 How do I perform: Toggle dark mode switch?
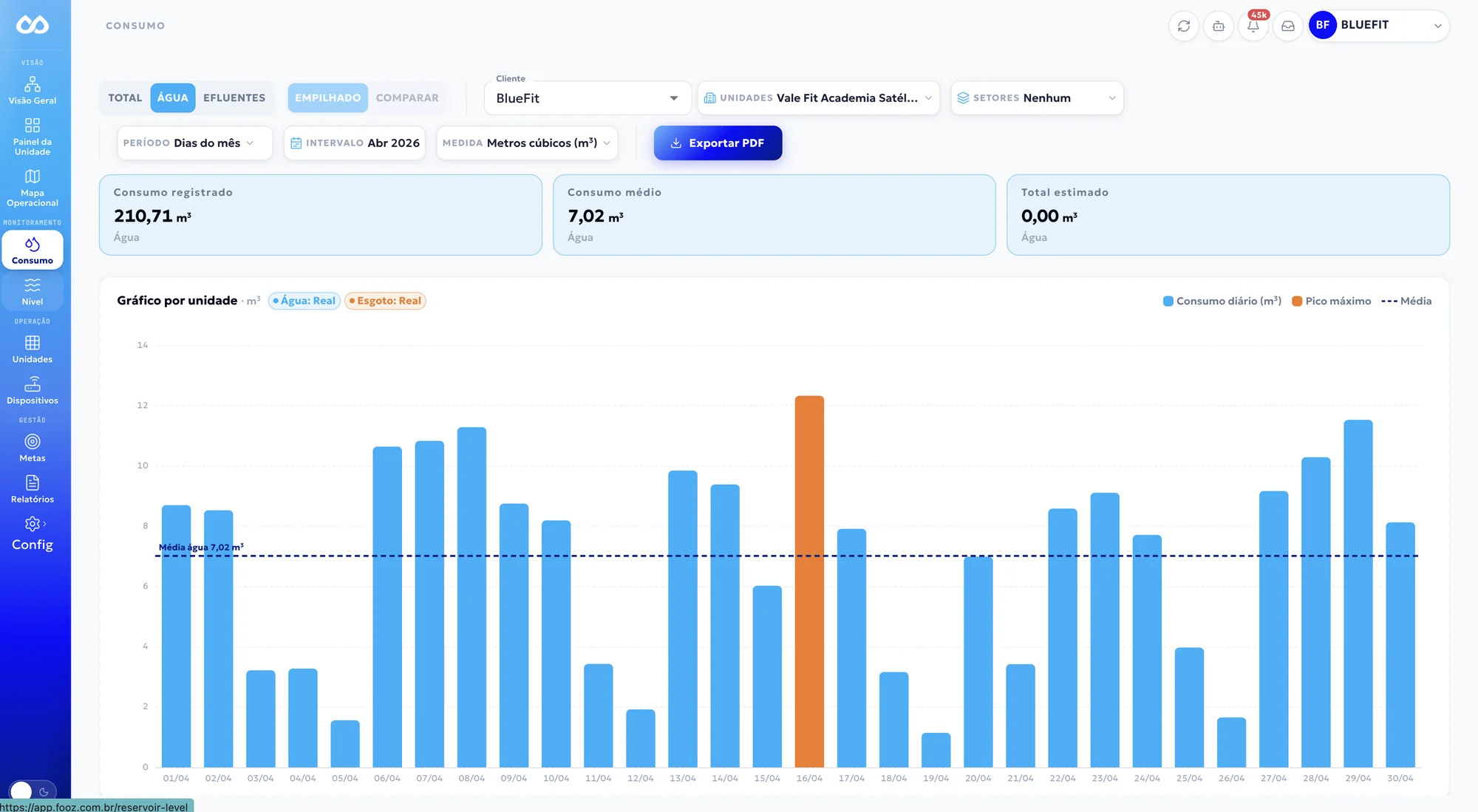(x=33, y=791)
